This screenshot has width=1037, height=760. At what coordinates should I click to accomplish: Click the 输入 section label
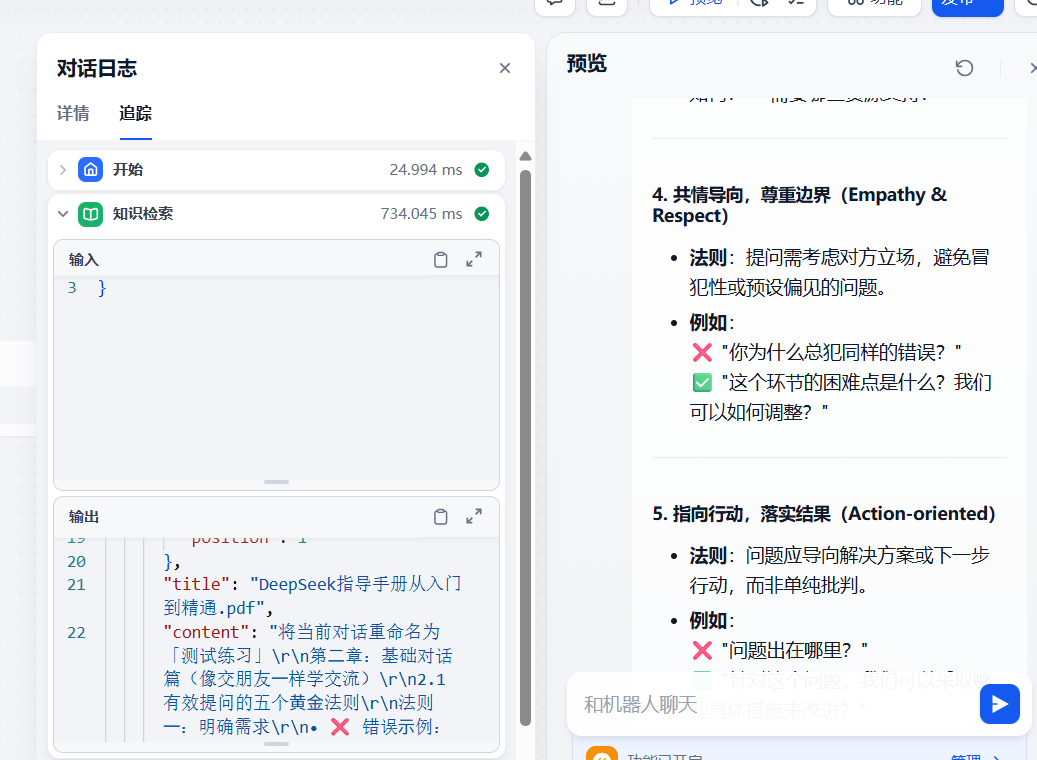(x=83, y=260)
